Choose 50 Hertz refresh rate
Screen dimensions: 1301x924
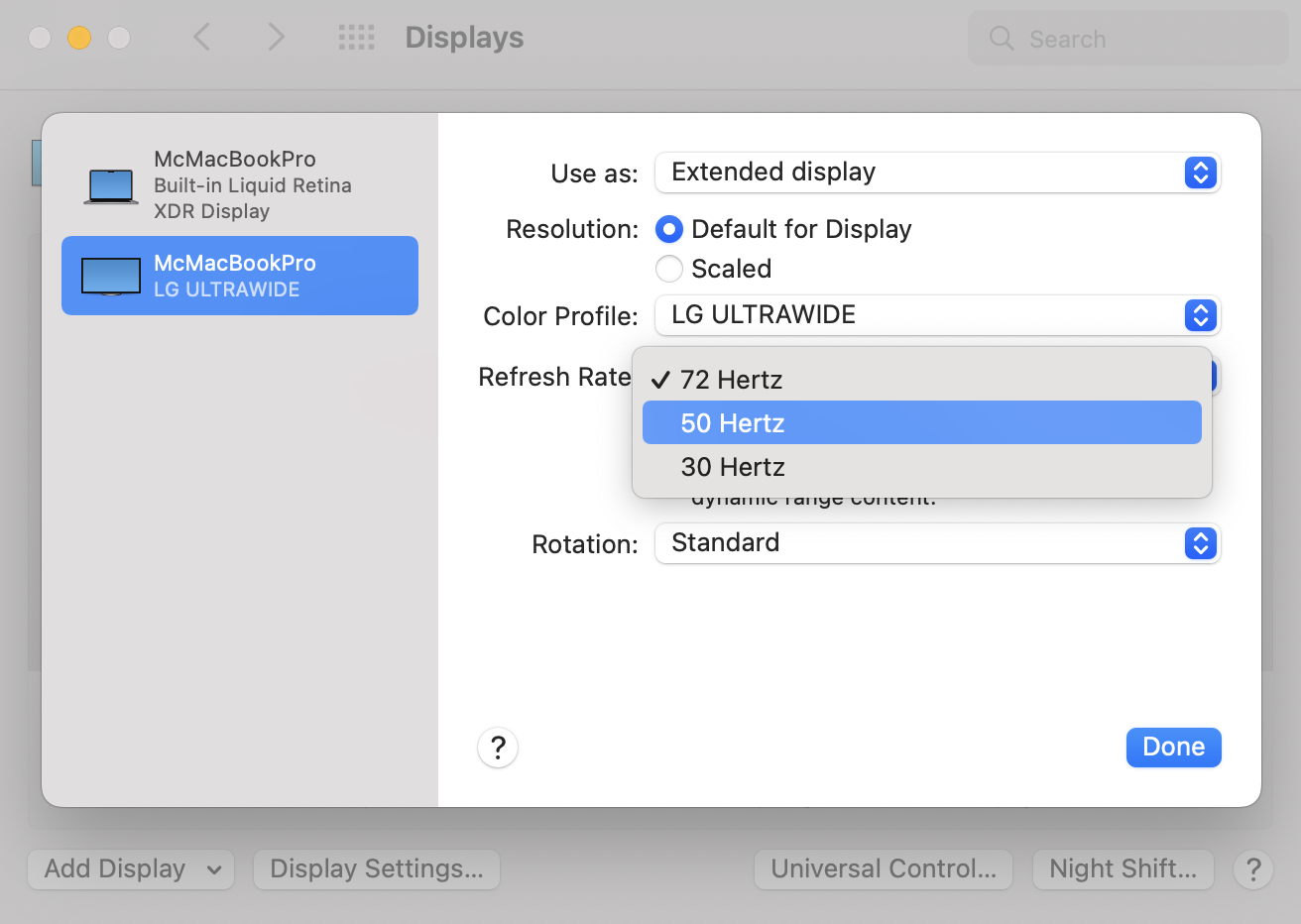coord(921,423)
